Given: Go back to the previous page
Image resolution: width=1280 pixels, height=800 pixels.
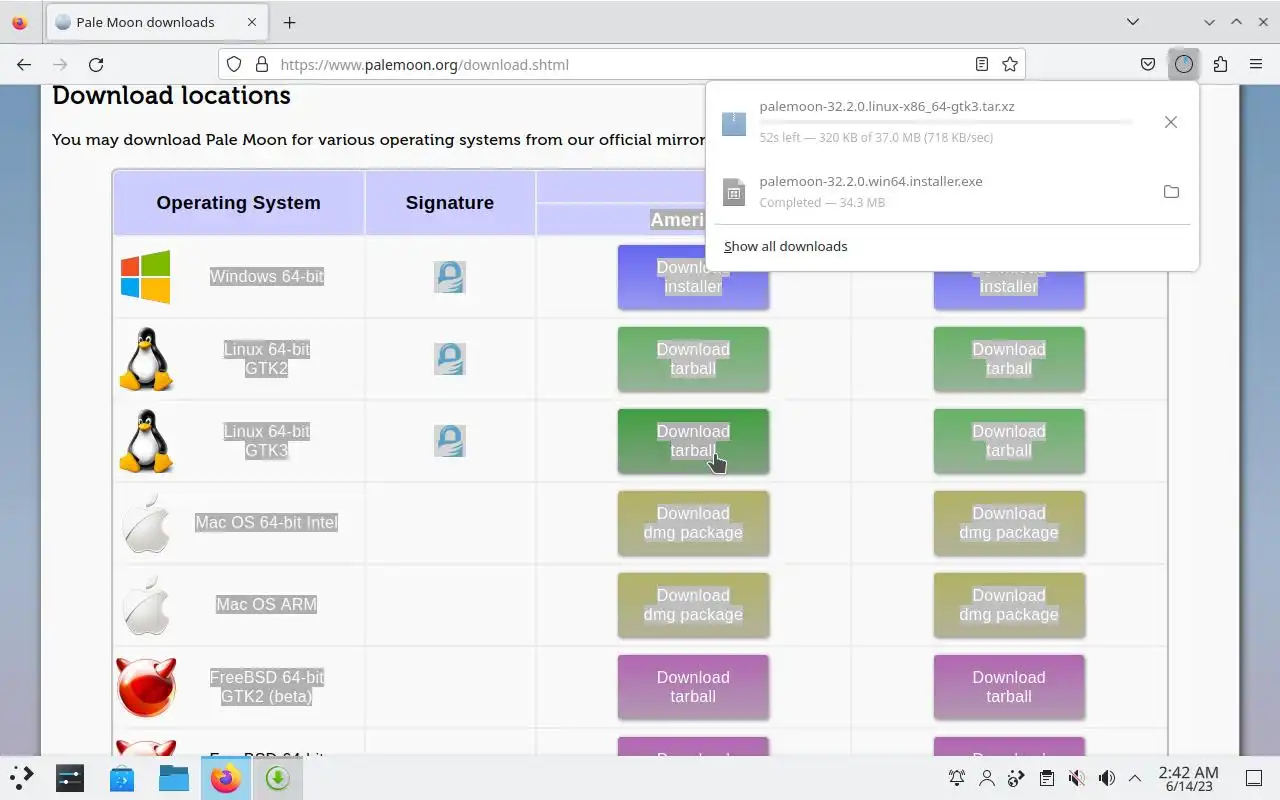Looking at the screenshot, I should 24,64.
